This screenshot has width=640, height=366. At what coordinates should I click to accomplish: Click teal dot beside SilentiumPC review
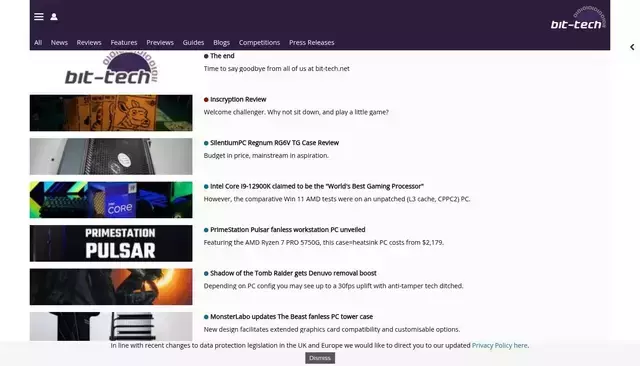tap(206, 143)
